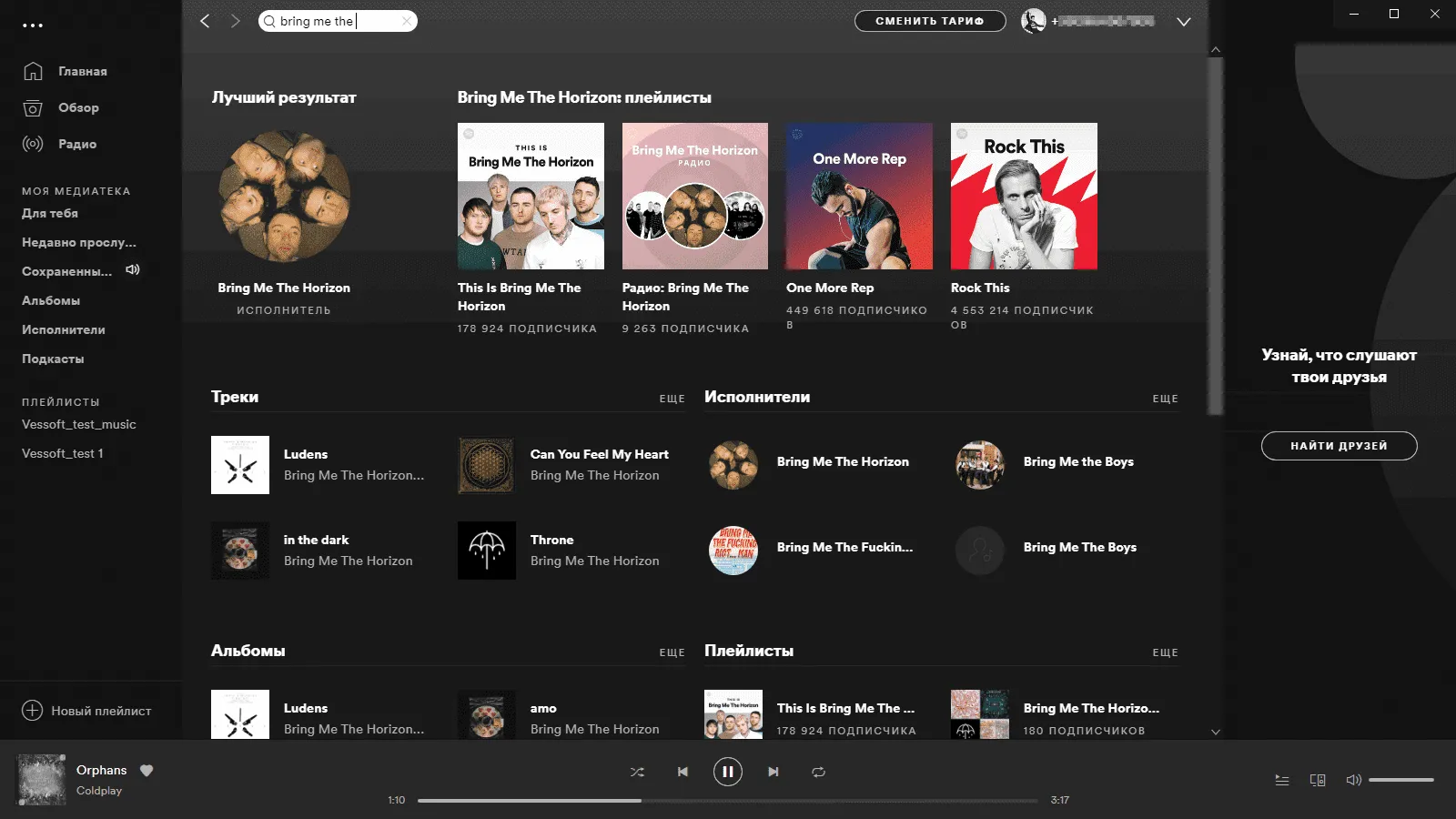
Task: Toggle repeat mode
Action: 818,772
